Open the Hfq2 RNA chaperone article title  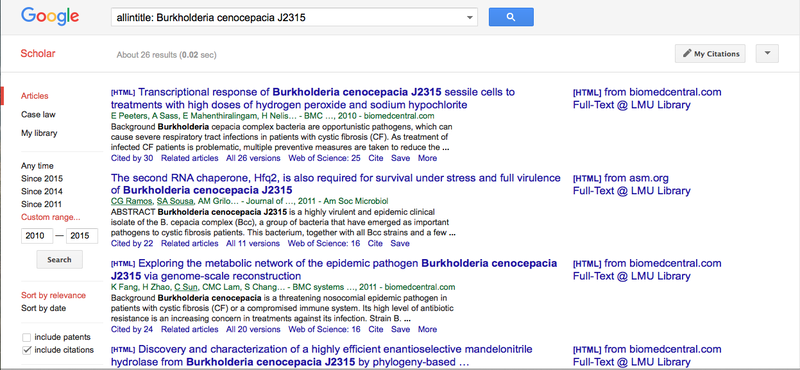tap(336, 184)
